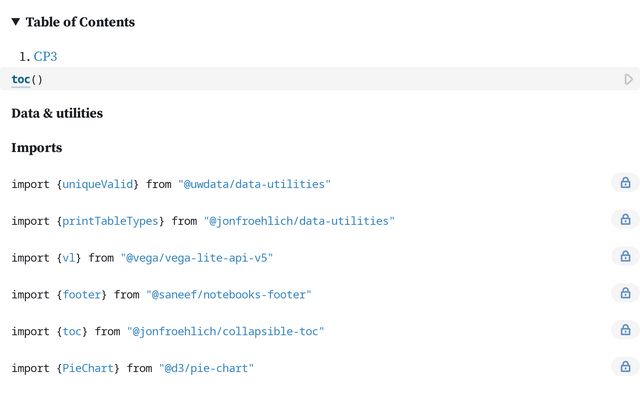Click the printTableTypes import name
The image size is (640, 400).
pyautogui.click(x=111, y=221)
